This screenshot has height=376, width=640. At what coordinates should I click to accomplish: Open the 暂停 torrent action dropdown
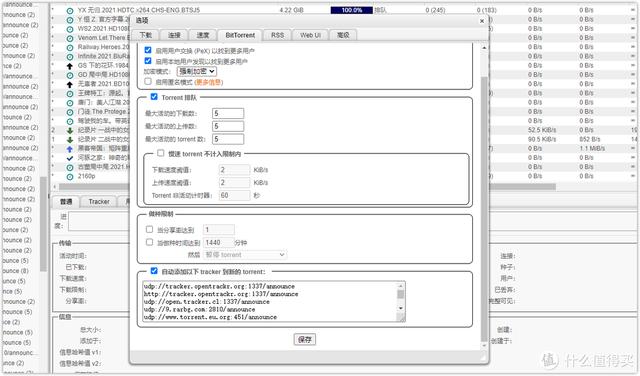[245, 255]
